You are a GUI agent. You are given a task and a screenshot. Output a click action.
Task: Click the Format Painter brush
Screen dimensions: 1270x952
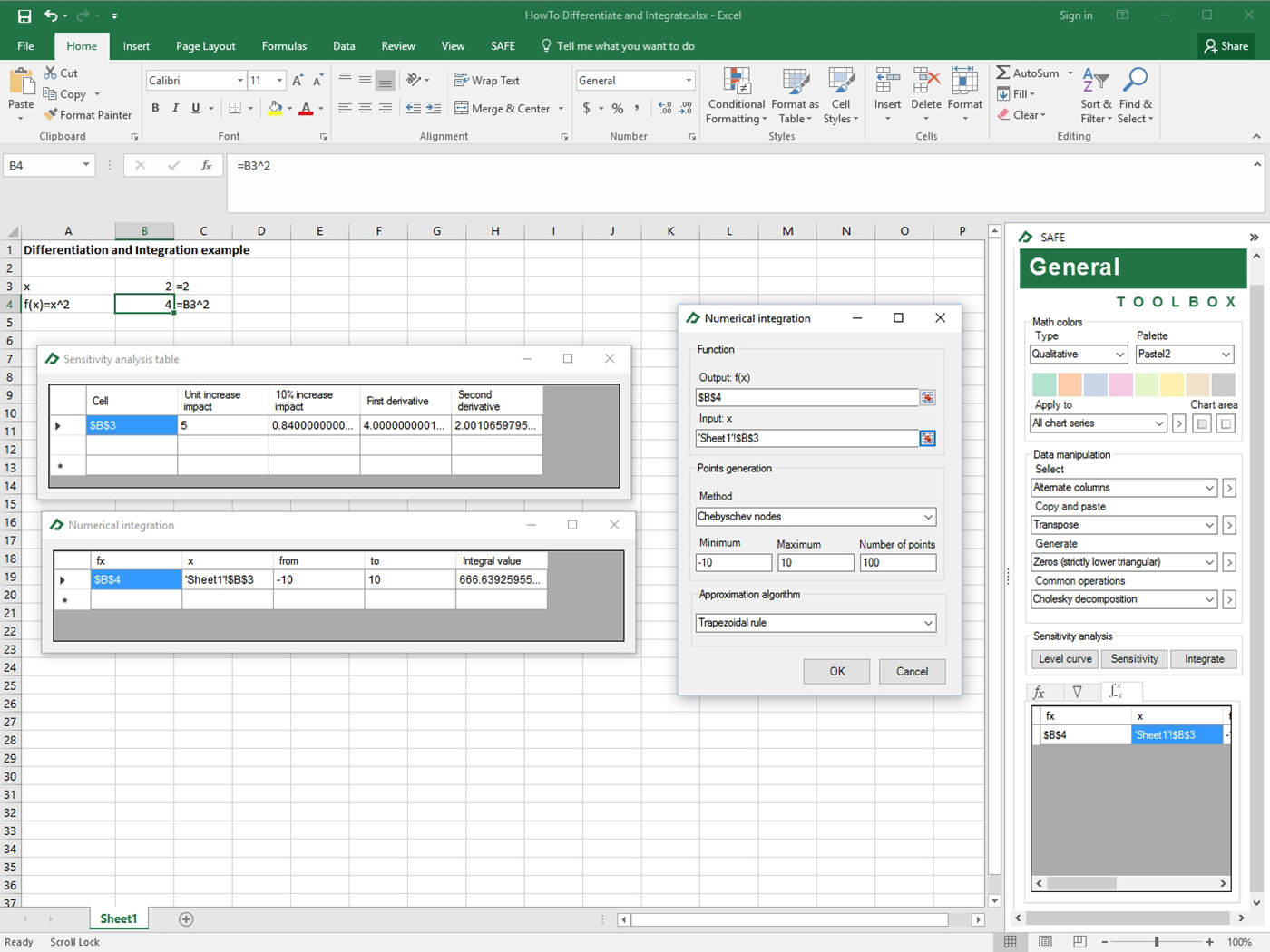51,115
